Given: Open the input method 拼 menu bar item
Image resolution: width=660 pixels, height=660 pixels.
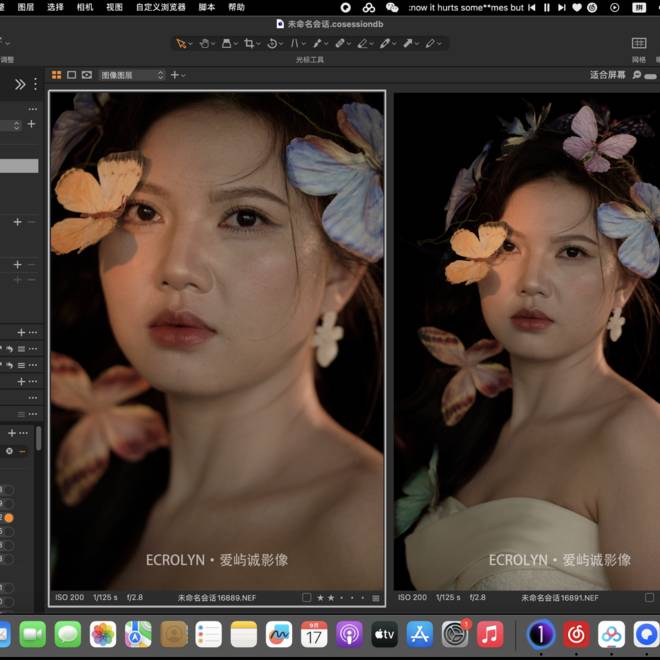Looking at the screenshot, I should click(x=639, y=7).
